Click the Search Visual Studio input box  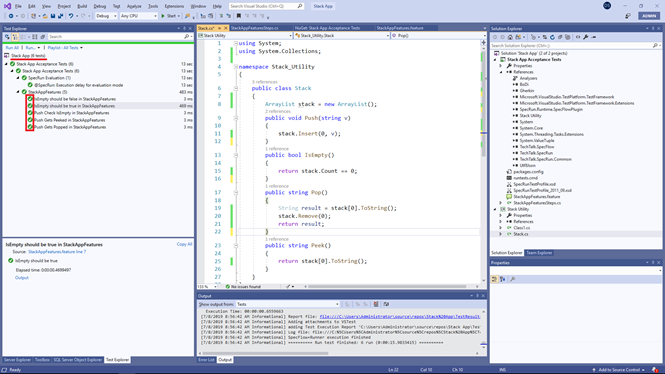(266, 6)
